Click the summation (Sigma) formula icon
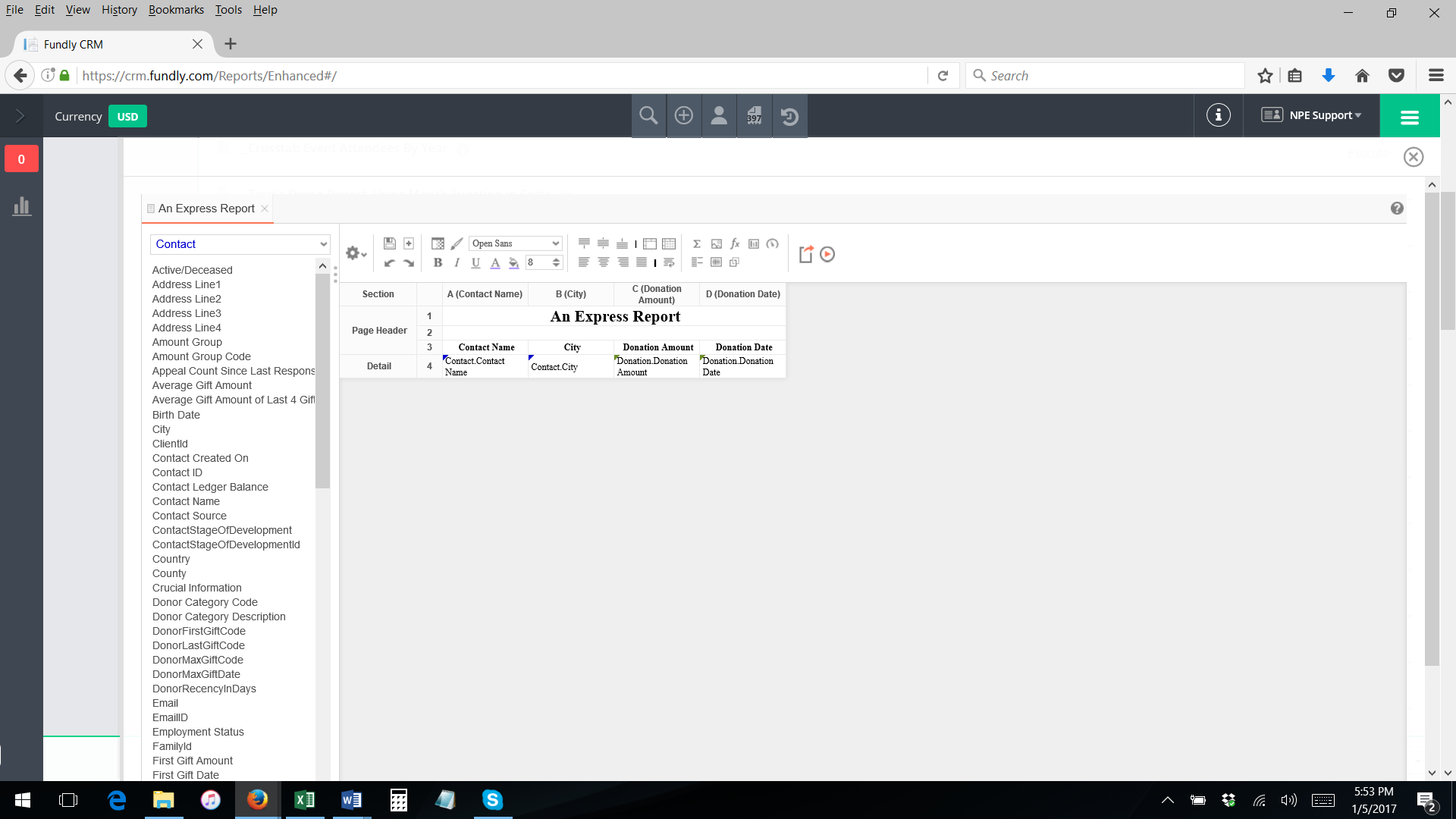This screenshot has height=819, width=1456. 697,243
